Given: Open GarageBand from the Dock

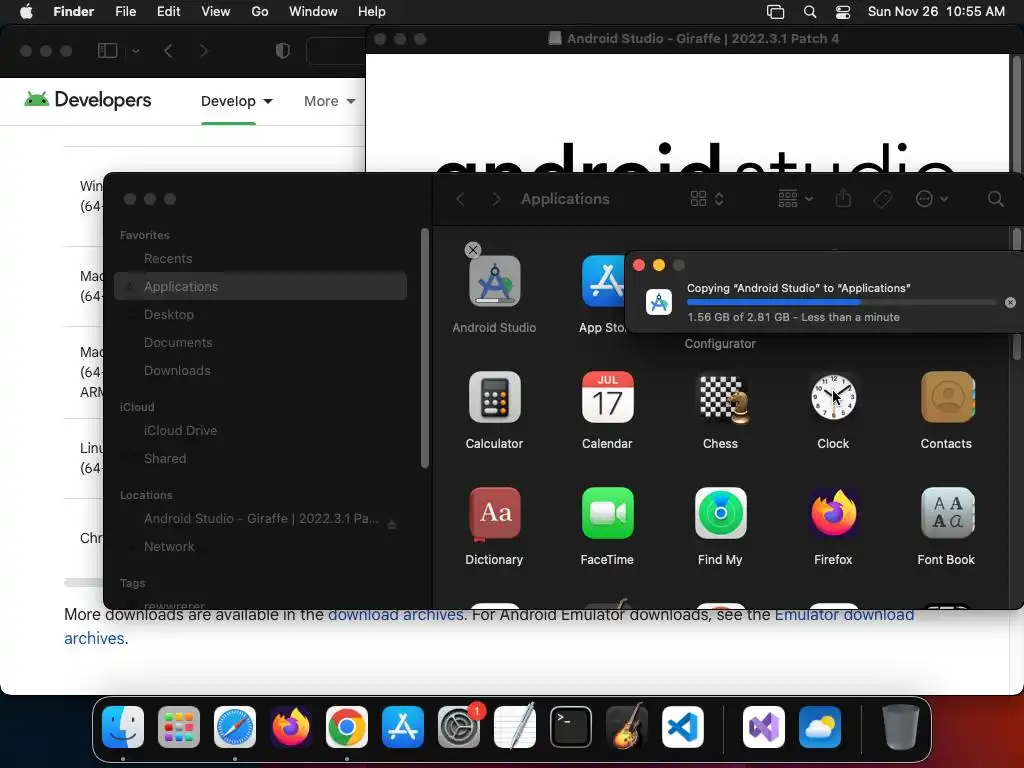Looking at the screenshot, I should pyautogui.click(x=626, y=727).
